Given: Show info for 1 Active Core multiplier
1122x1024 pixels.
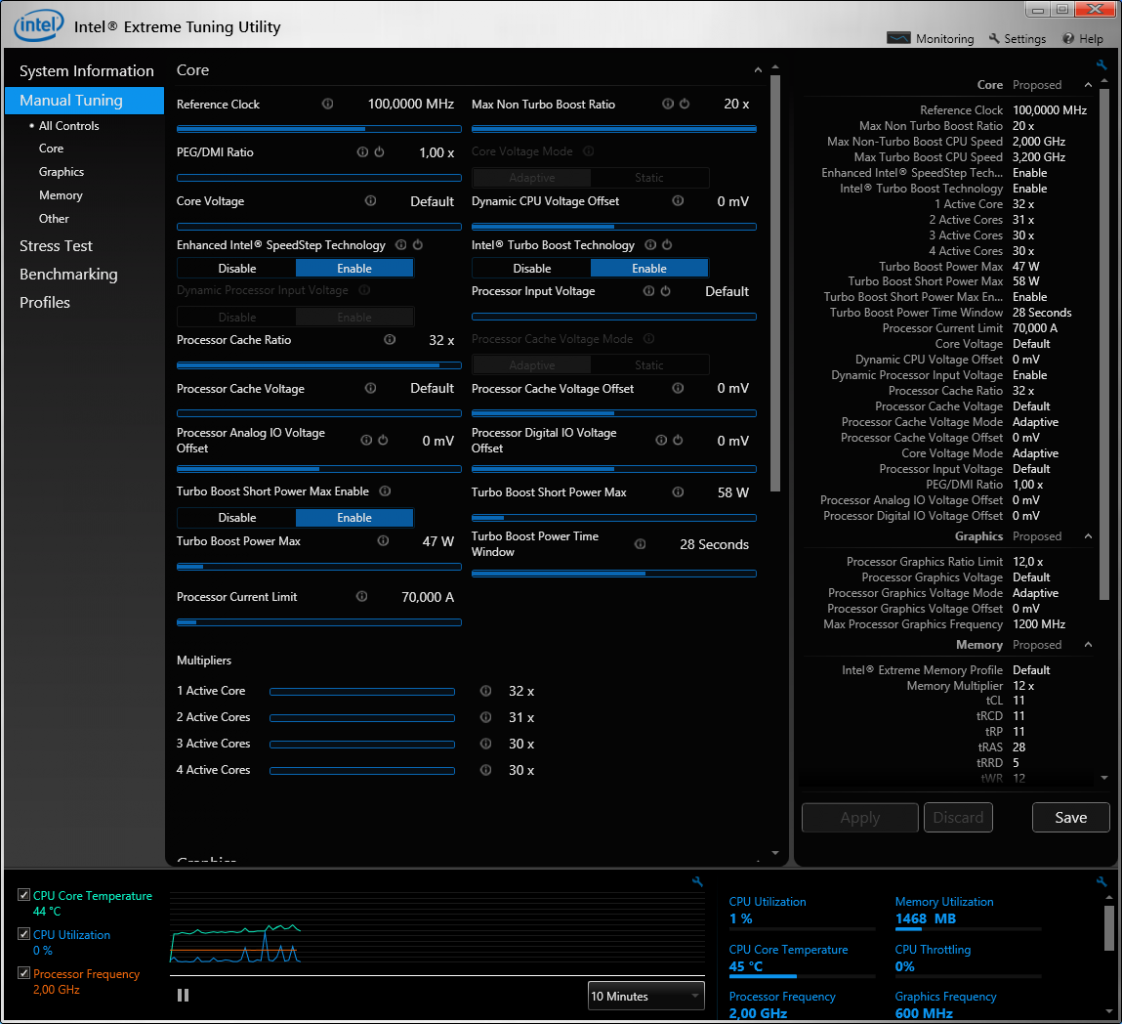Looking at the screenshot, I should click(x=485, y=691).
